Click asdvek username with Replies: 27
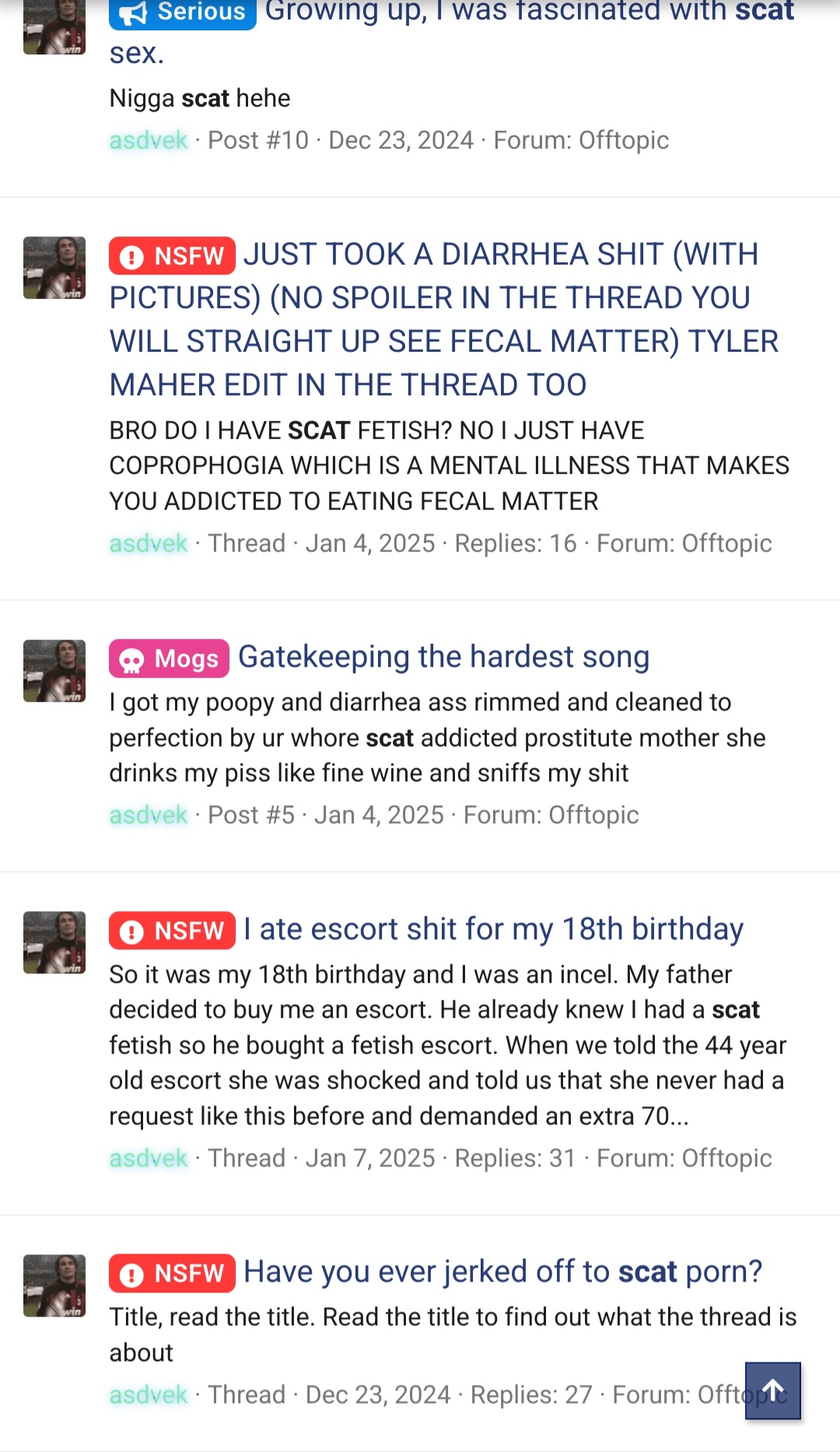The width and height of the screenshot is (840, 1452). [149, 1394]
